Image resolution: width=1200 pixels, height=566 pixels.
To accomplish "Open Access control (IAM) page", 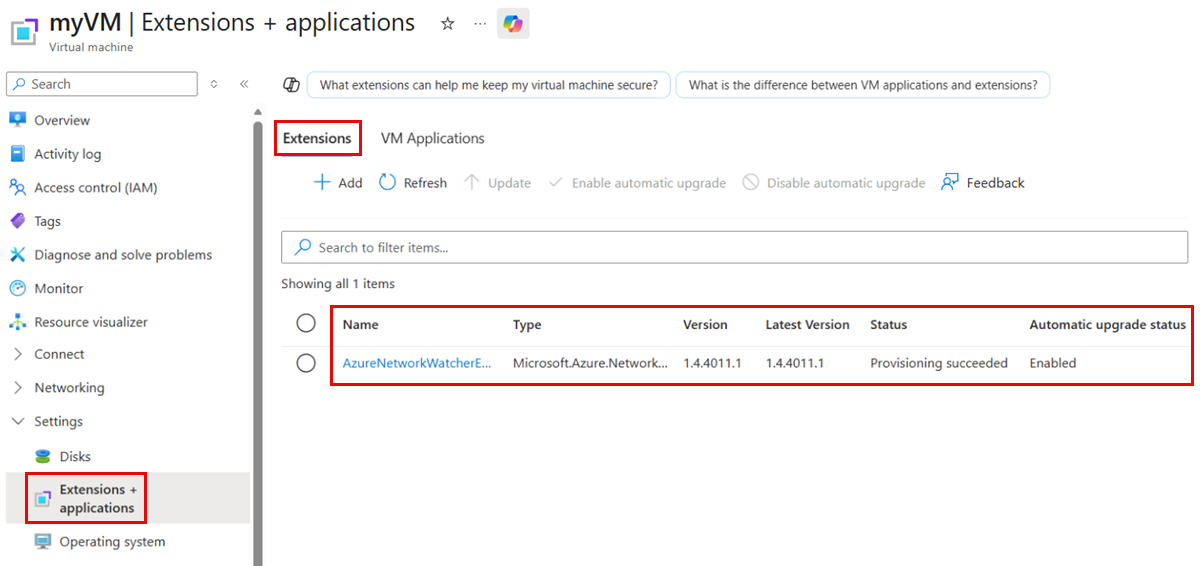I will 95,187.
